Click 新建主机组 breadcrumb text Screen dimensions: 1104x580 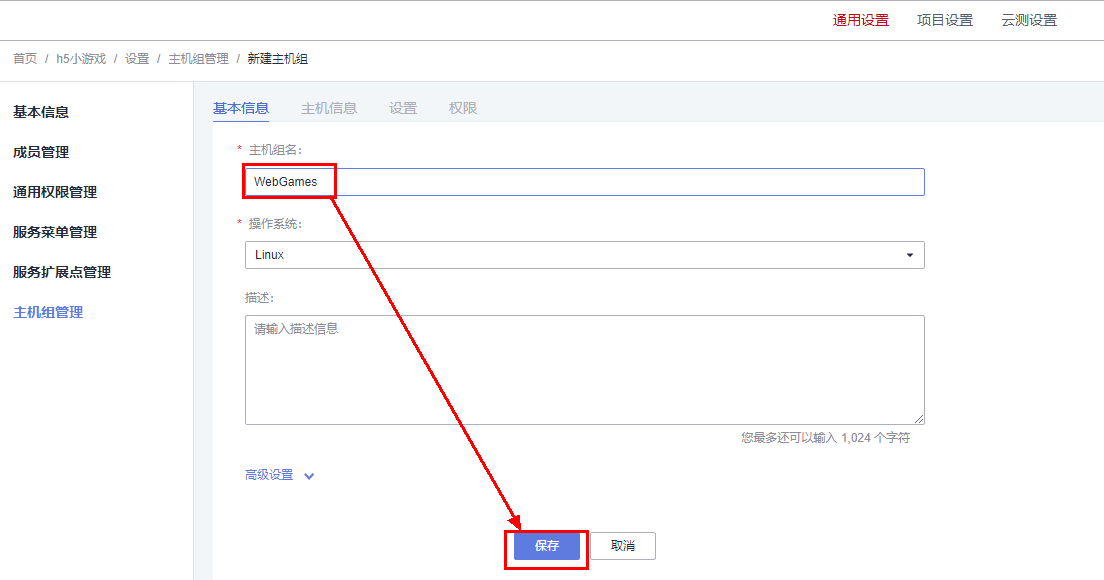tap(277, 59)
